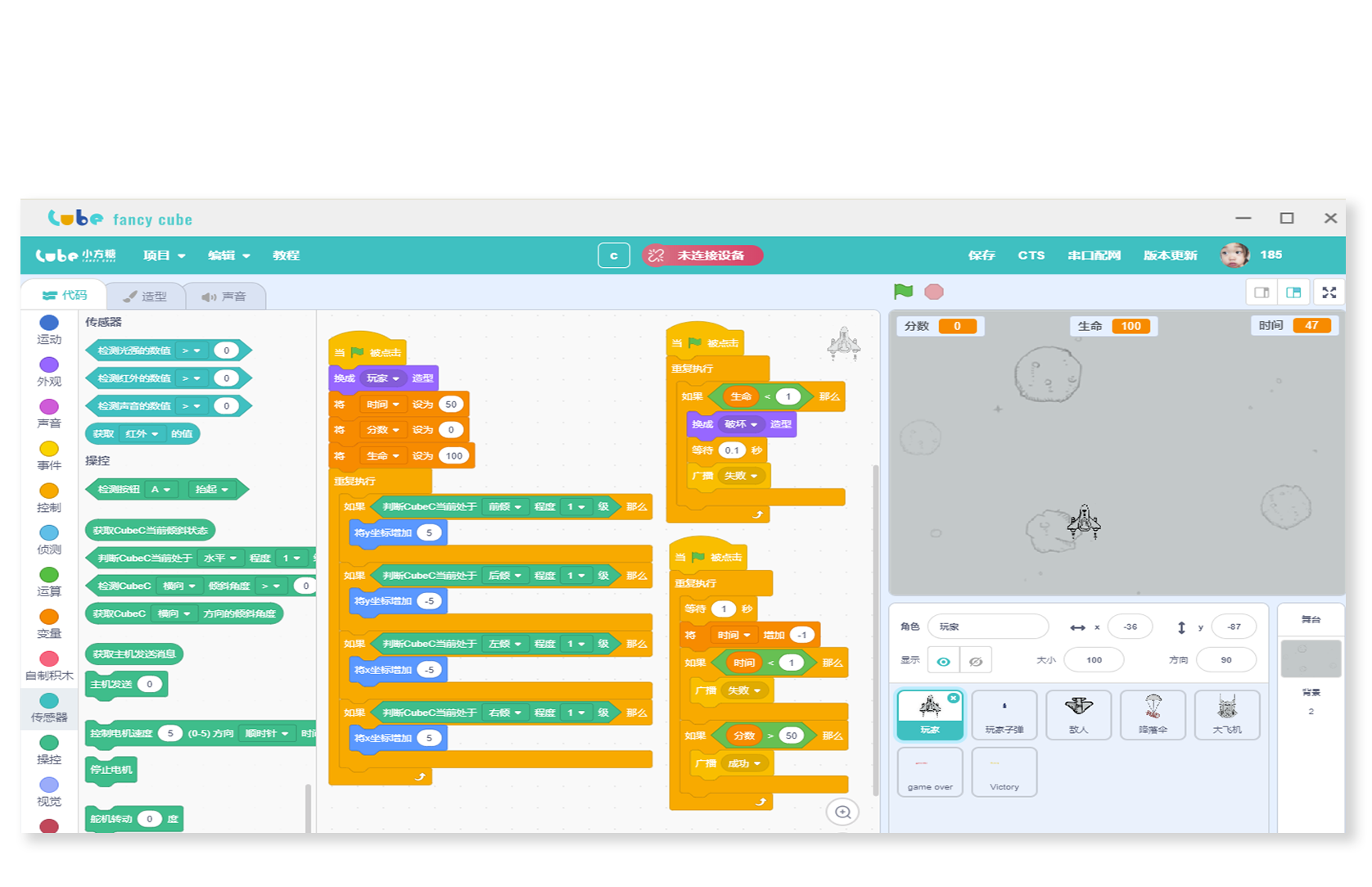The height and width of the screenshot is (887, 1372).
Task: Open the 声音 tab
Action: coord(224,296)
